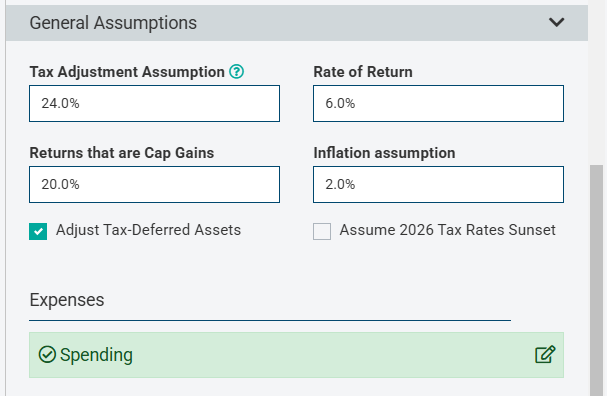
Task: Click the Rate of Return label
Action: (363, 72)
